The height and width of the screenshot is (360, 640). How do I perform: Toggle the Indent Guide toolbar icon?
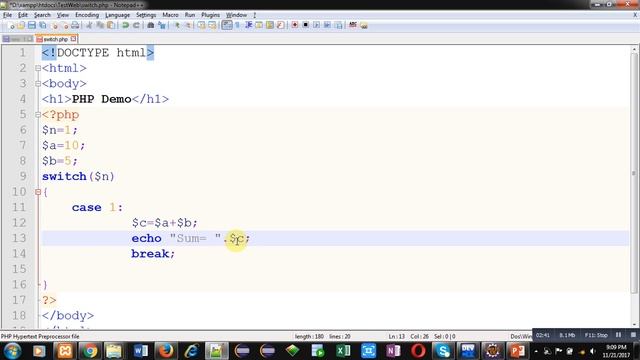(x=248, y=25)
